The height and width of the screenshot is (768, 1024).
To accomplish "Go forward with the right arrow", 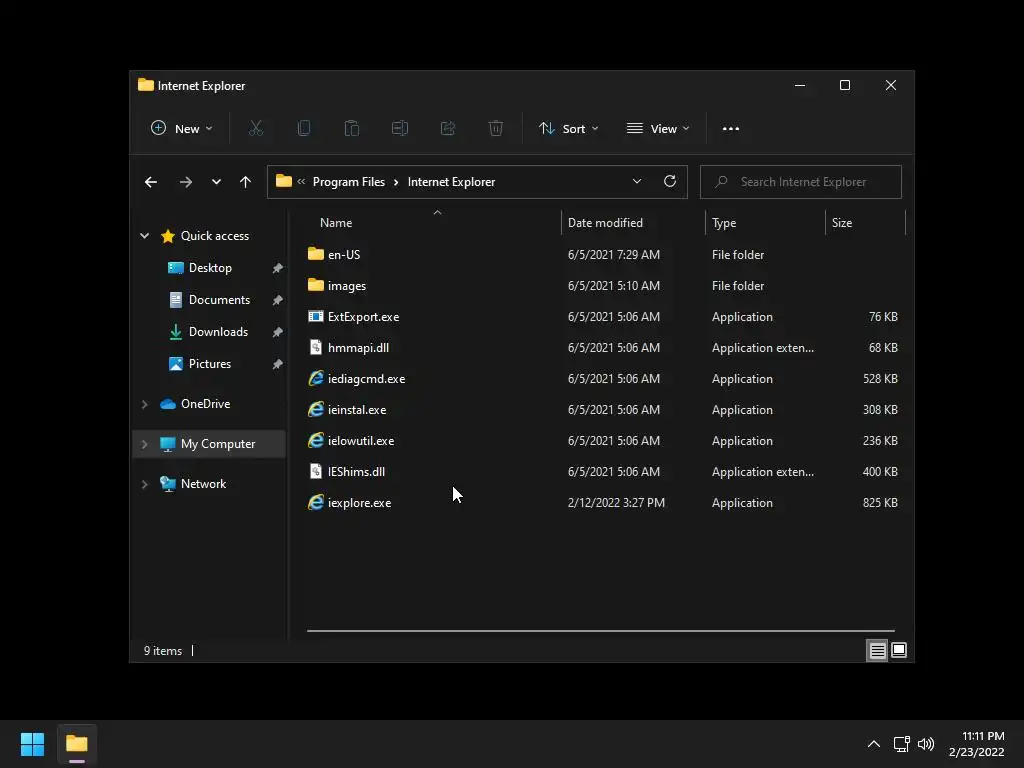I will point(185,182).
